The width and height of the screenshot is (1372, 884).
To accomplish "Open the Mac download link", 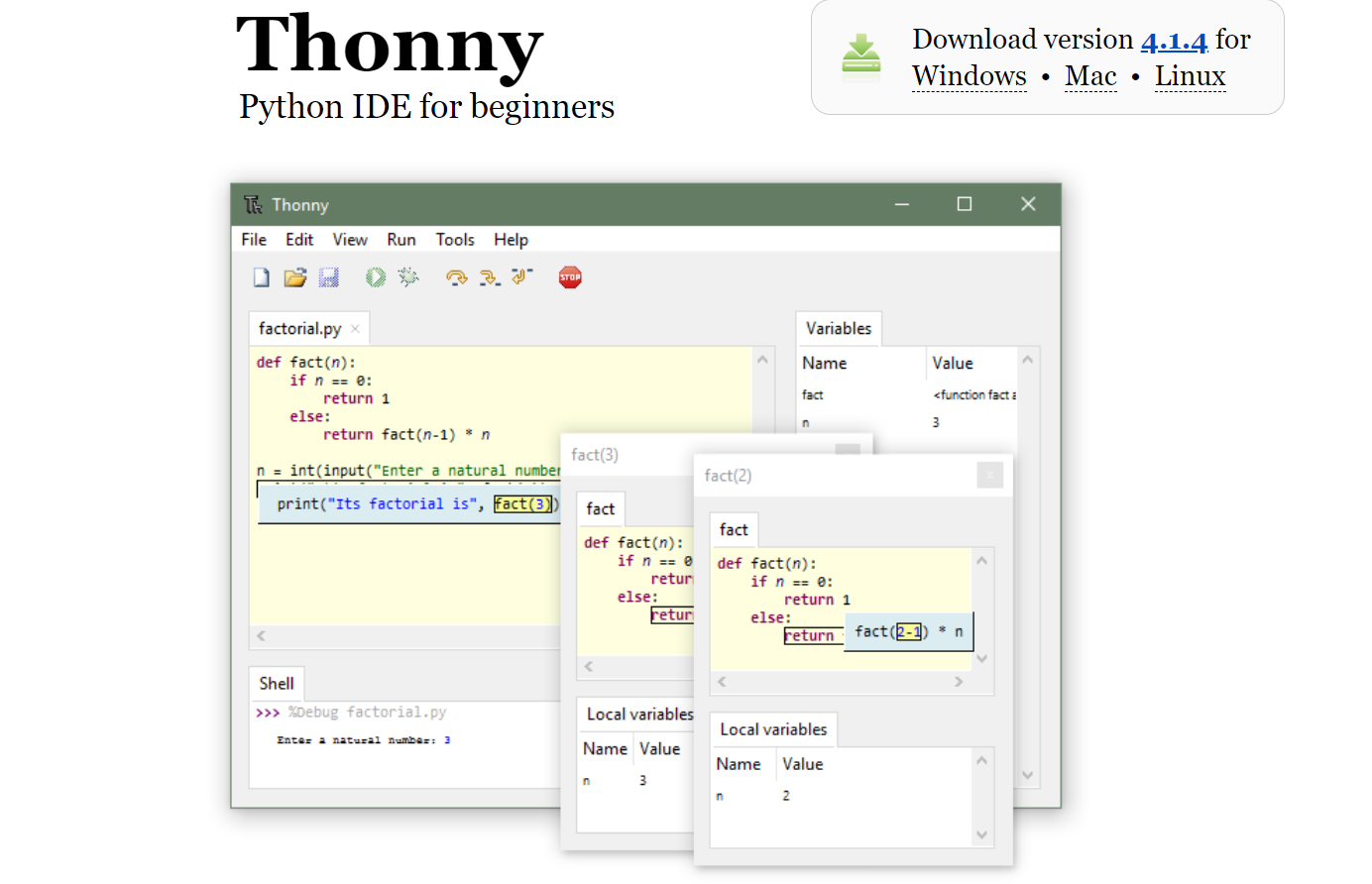I will pyautogui.click(x=1090, y=76).
